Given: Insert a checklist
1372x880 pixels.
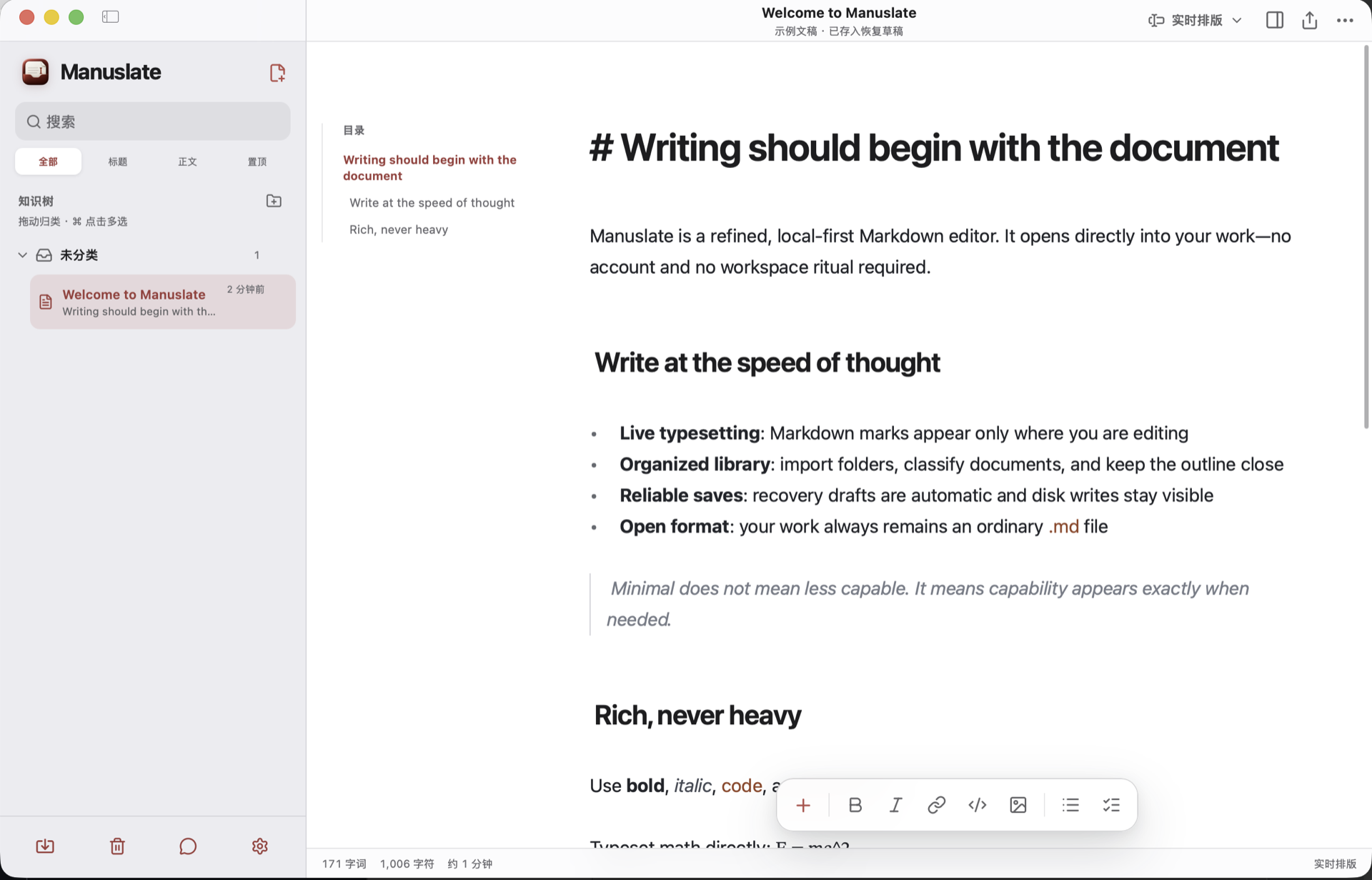Looking at the screenshot, I should (1111, 805).
